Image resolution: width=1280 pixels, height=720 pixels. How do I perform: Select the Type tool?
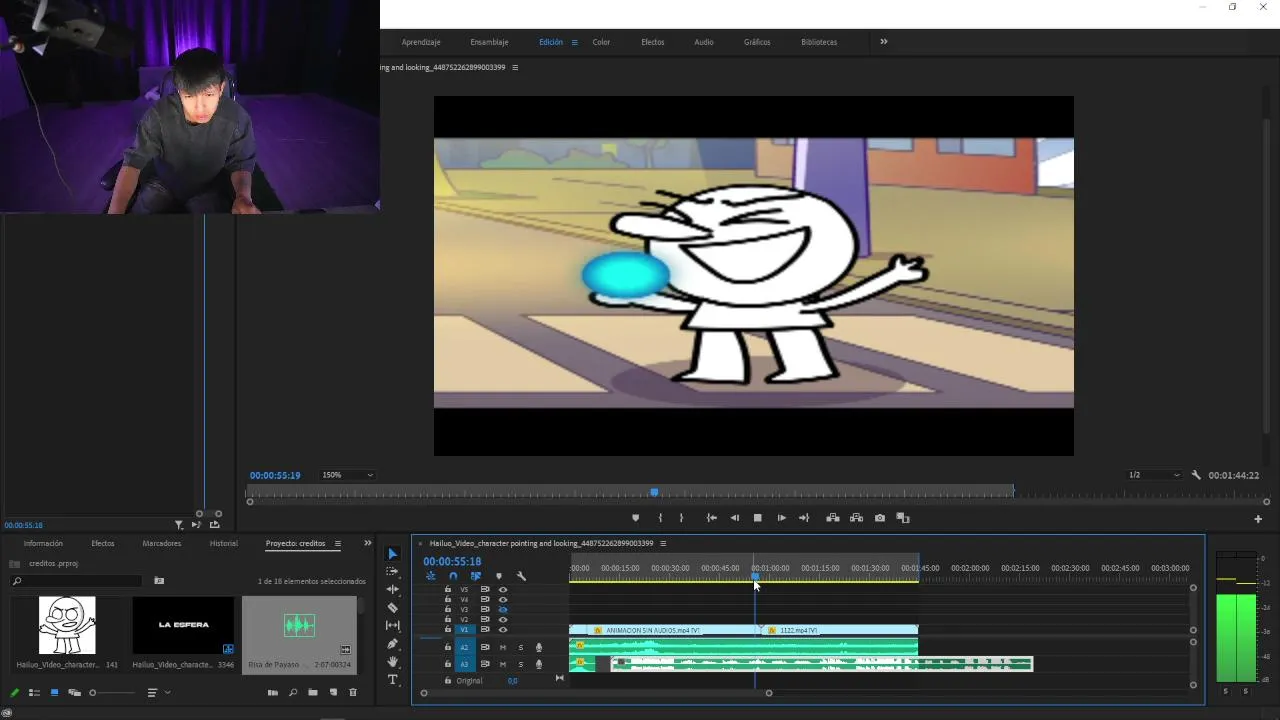[x=392, y=680]
